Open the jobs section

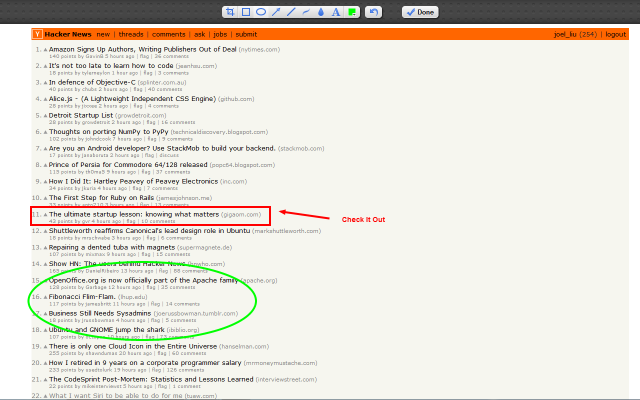coord(220,34)
